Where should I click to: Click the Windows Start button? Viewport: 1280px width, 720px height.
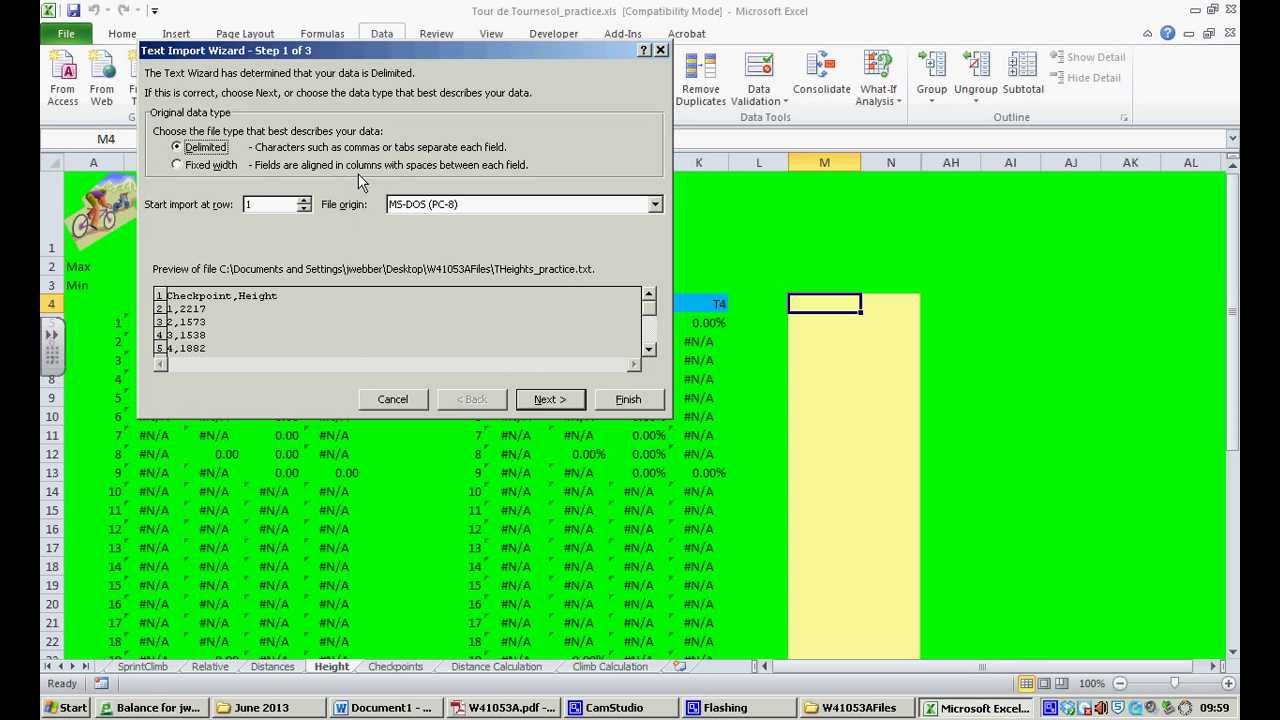click(65, 708)
